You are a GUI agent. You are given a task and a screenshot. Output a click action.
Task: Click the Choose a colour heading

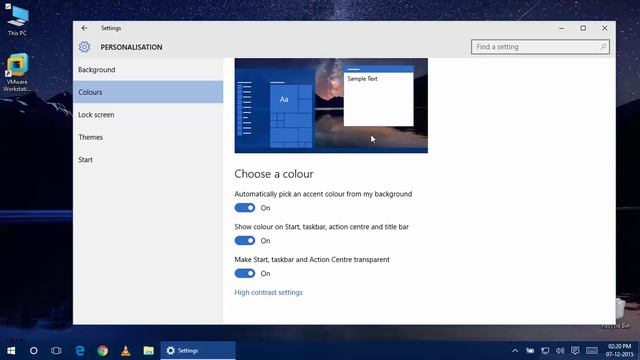[274, 174]
